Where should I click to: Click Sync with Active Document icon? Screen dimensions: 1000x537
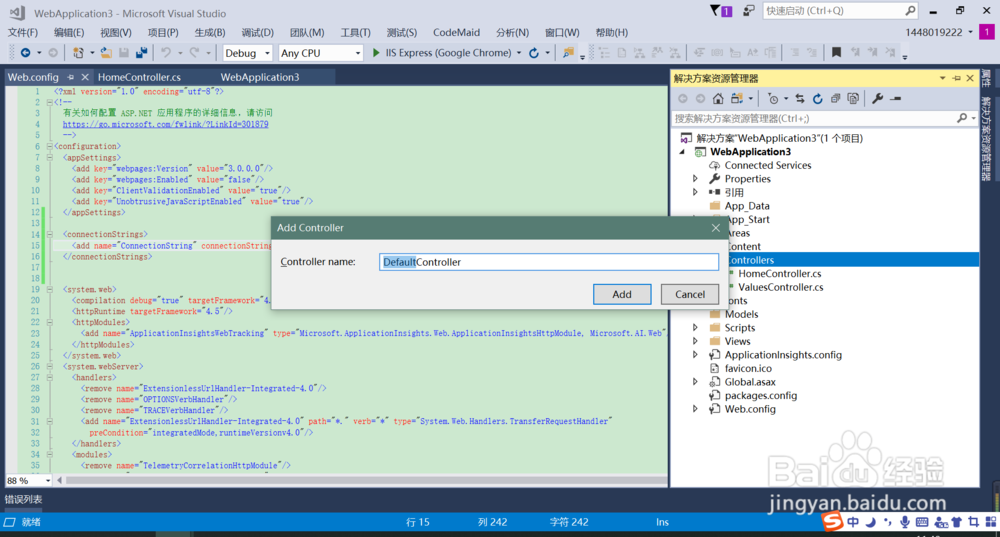coord(800,99)
